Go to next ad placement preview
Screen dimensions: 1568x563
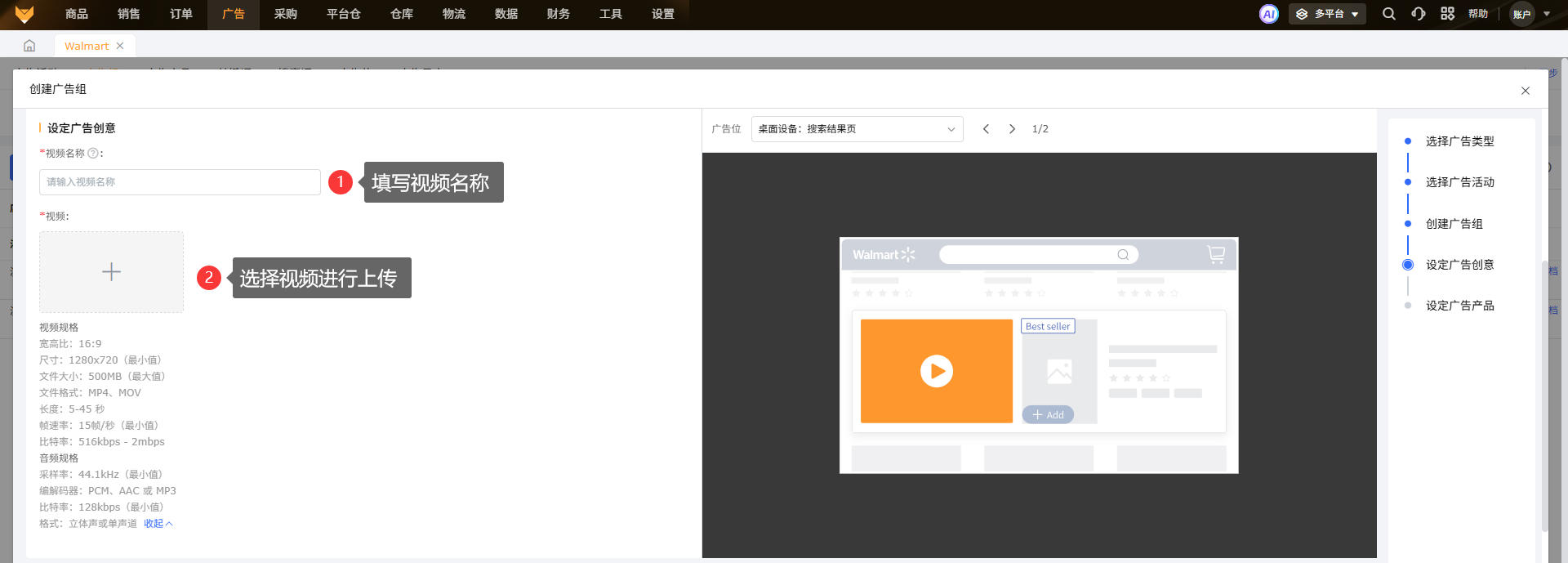(x=1012, y=129)
